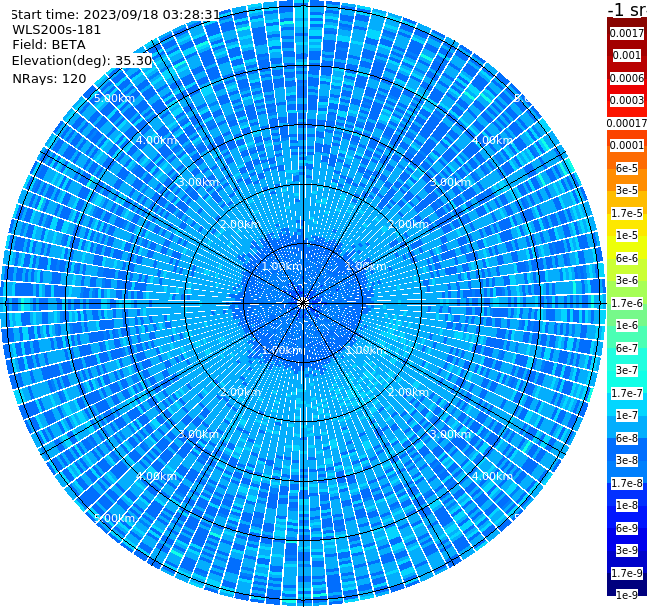Screen dimensions: 647x607
Task: Click the Field: BETA label
Action: coord(49,45)
